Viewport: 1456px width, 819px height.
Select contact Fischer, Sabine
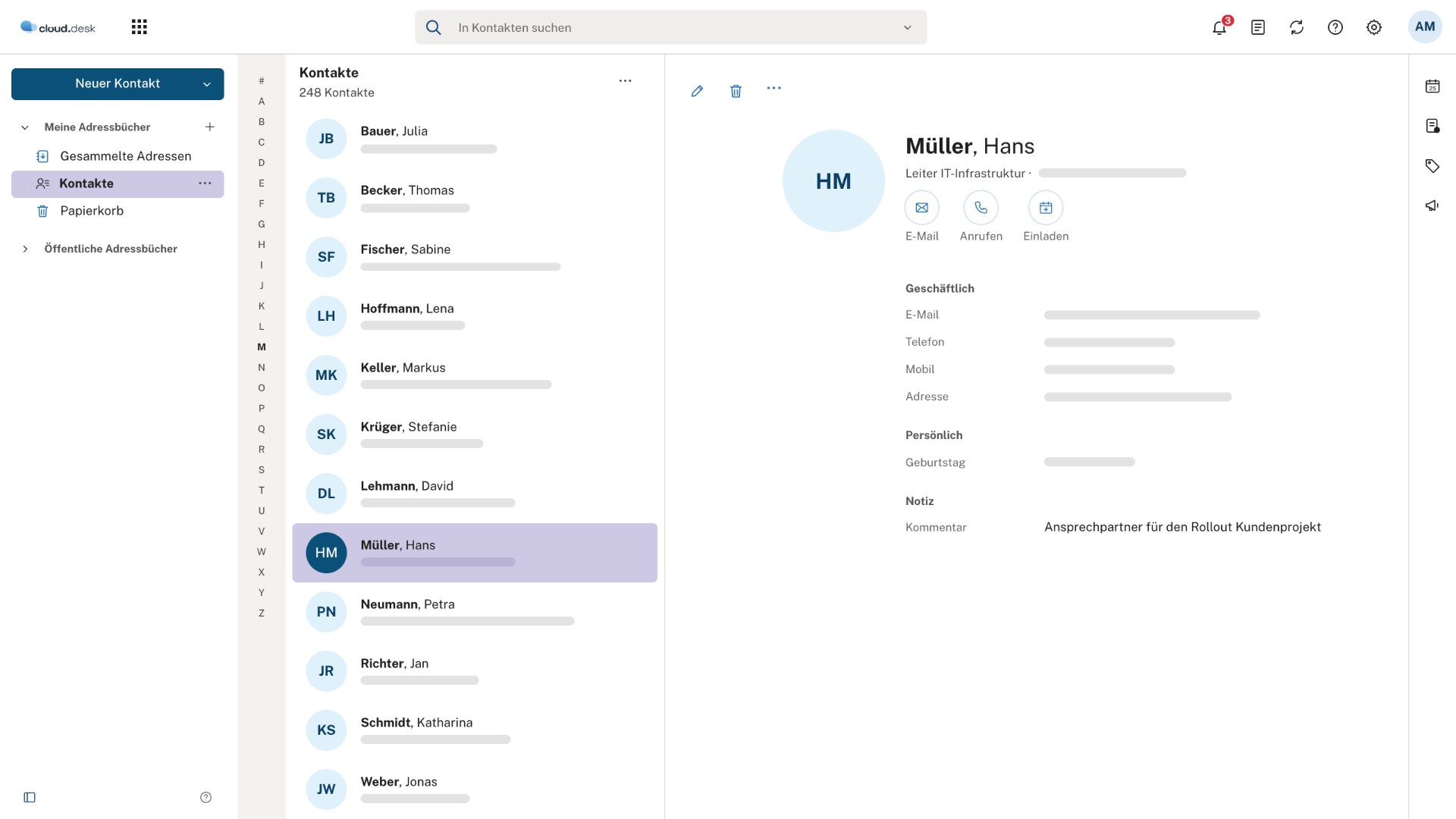(x=475, y=257)
